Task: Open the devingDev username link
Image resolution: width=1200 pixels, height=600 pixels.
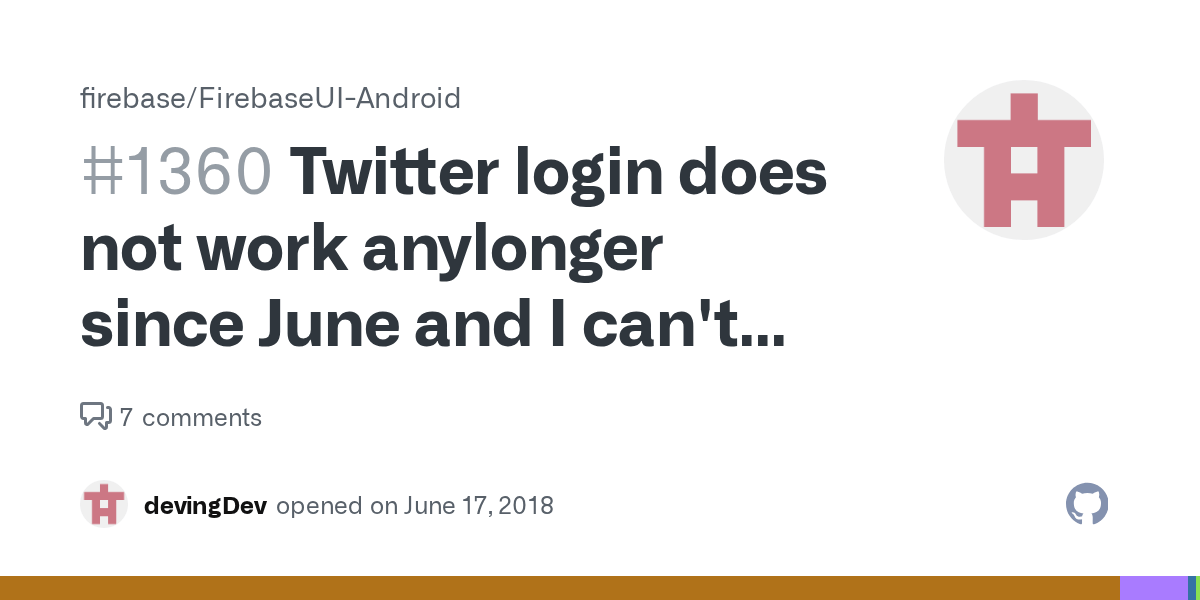Action: click(x=205, y=505)
